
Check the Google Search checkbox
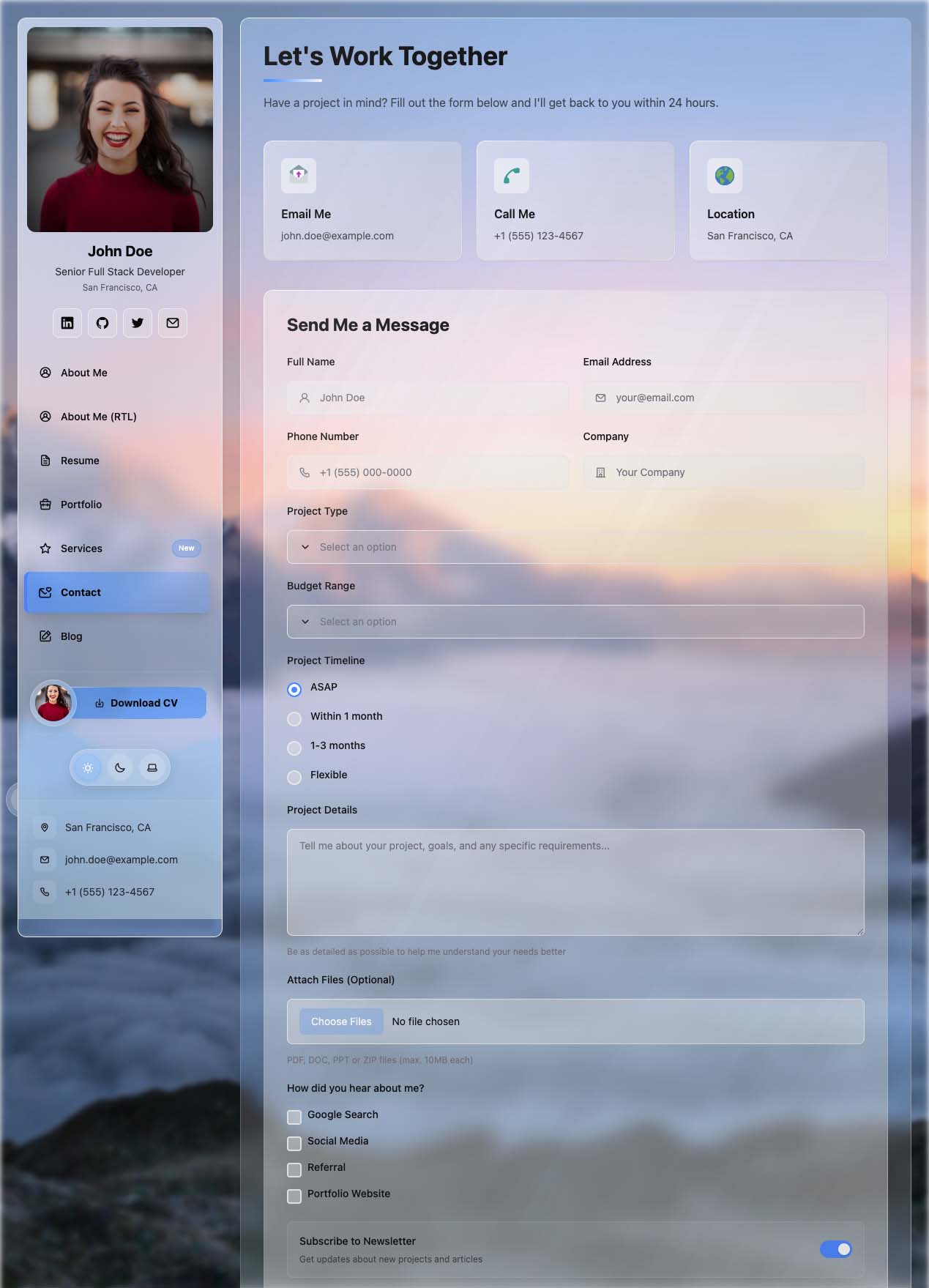(294, 1117)
